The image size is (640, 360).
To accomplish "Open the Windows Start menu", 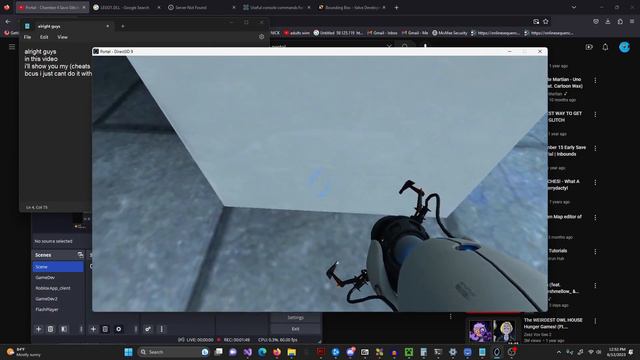I will click(128, 352).
